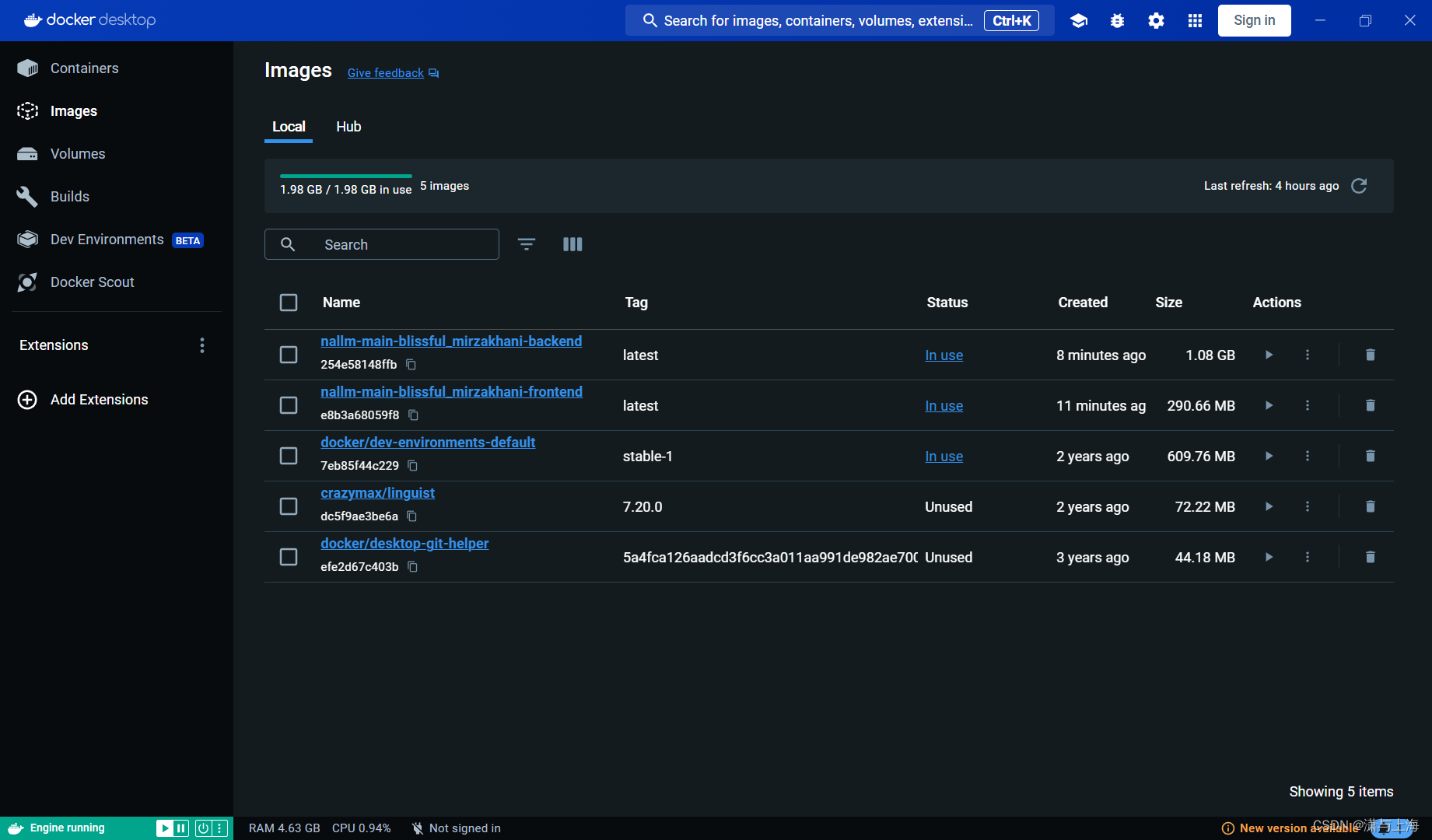Open the Troubleshoot bug icon
This screenshot has width=1432, height=840.
point(1117,21)
